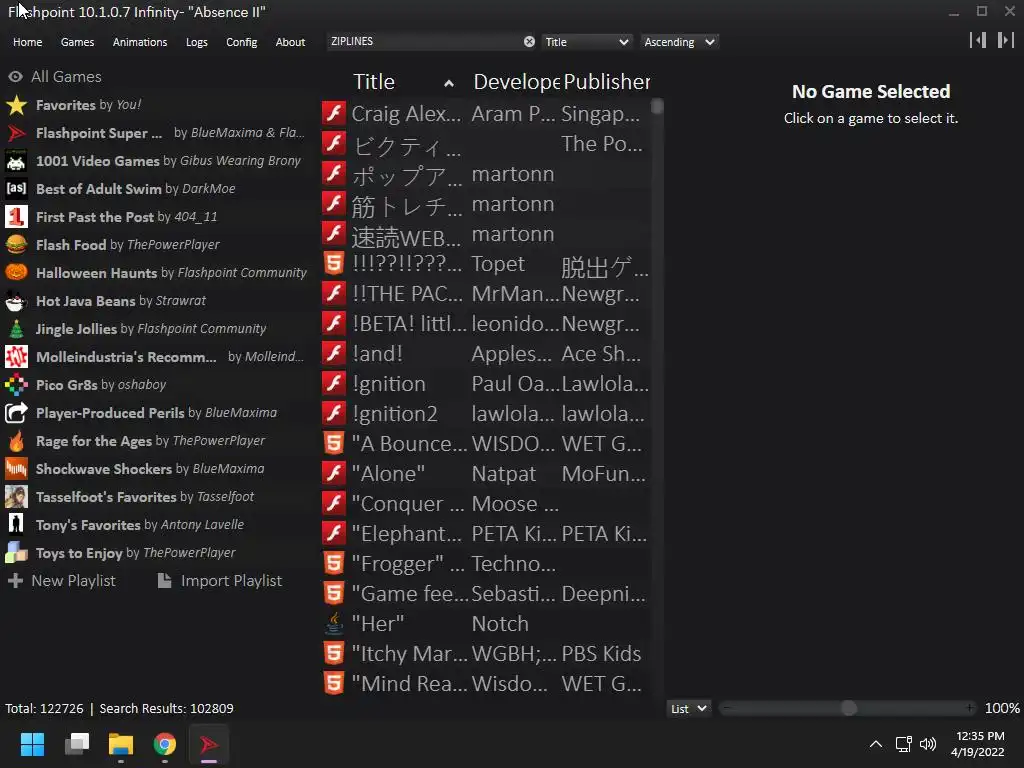Select the "Mind Rea..." game row

click(x=487, y=683)
